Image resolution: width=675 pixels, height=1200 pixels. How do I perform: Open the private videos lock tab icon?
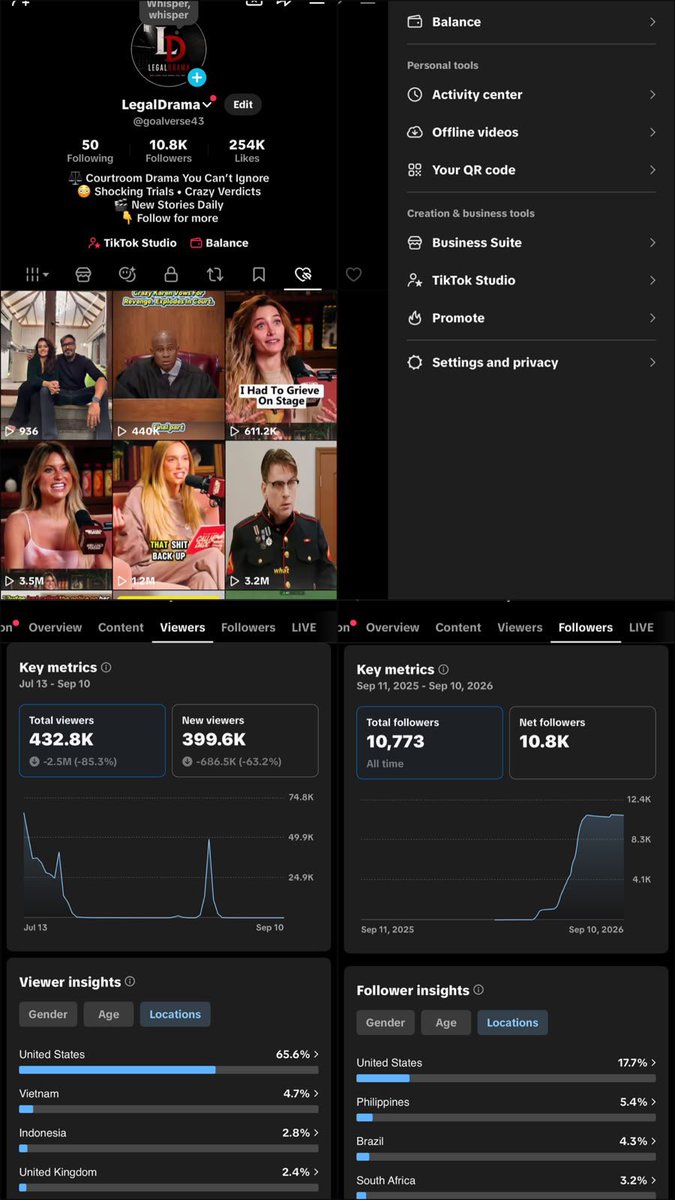[171, 274]
